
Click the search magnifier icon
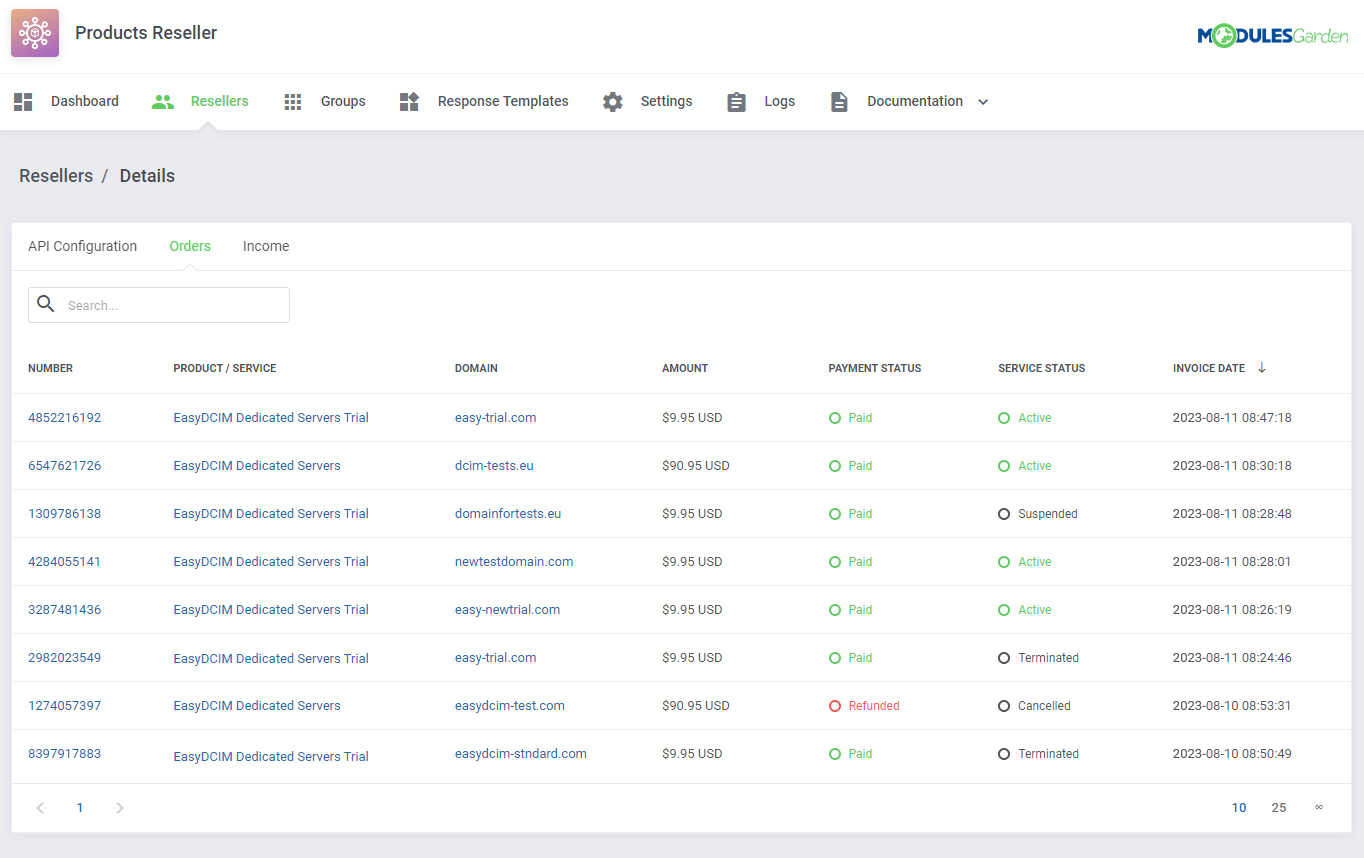46,304
